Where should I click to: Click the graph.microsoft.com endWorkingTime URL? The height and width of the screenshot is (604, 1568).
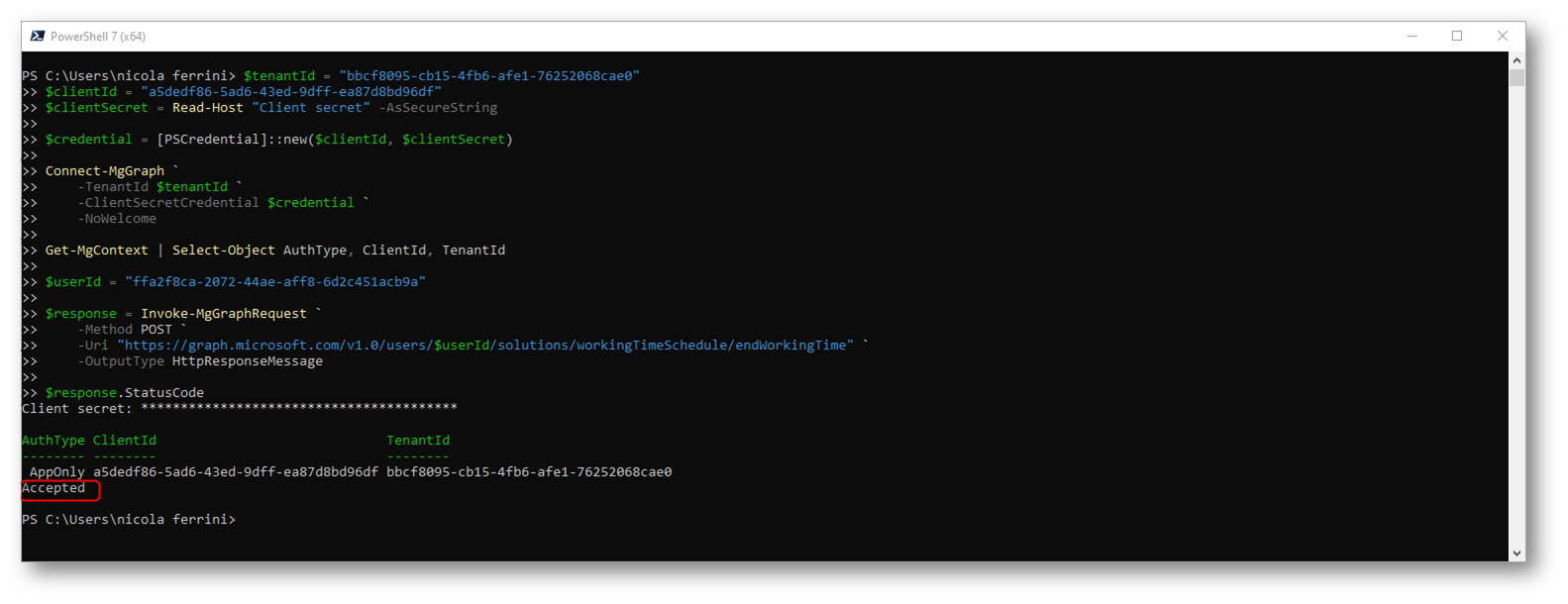(485, 346)
